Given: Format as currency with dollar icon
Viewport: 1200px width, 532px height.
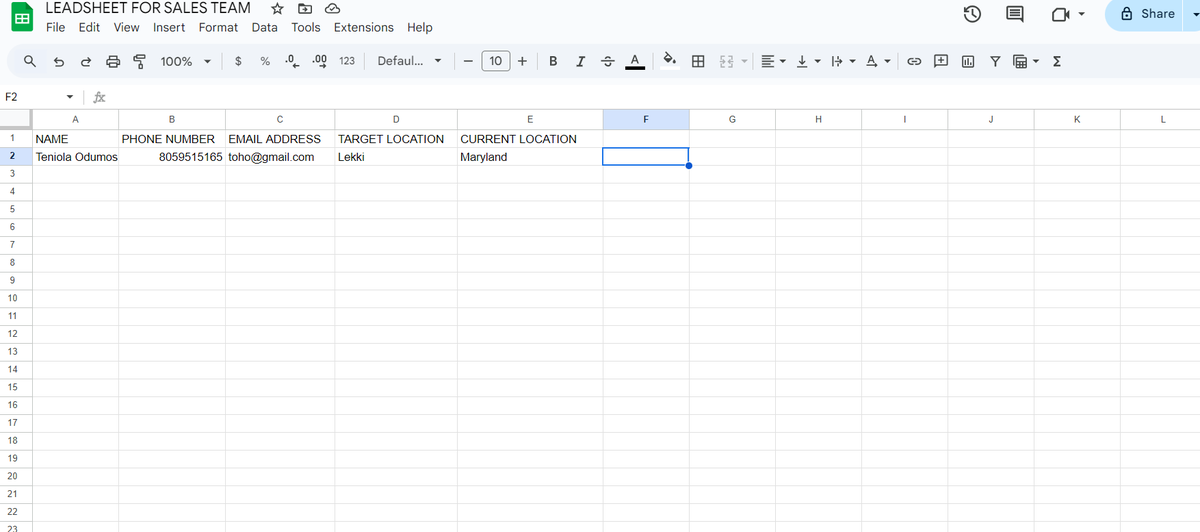Looking at the screenshot, I should [x=238, y=61].
